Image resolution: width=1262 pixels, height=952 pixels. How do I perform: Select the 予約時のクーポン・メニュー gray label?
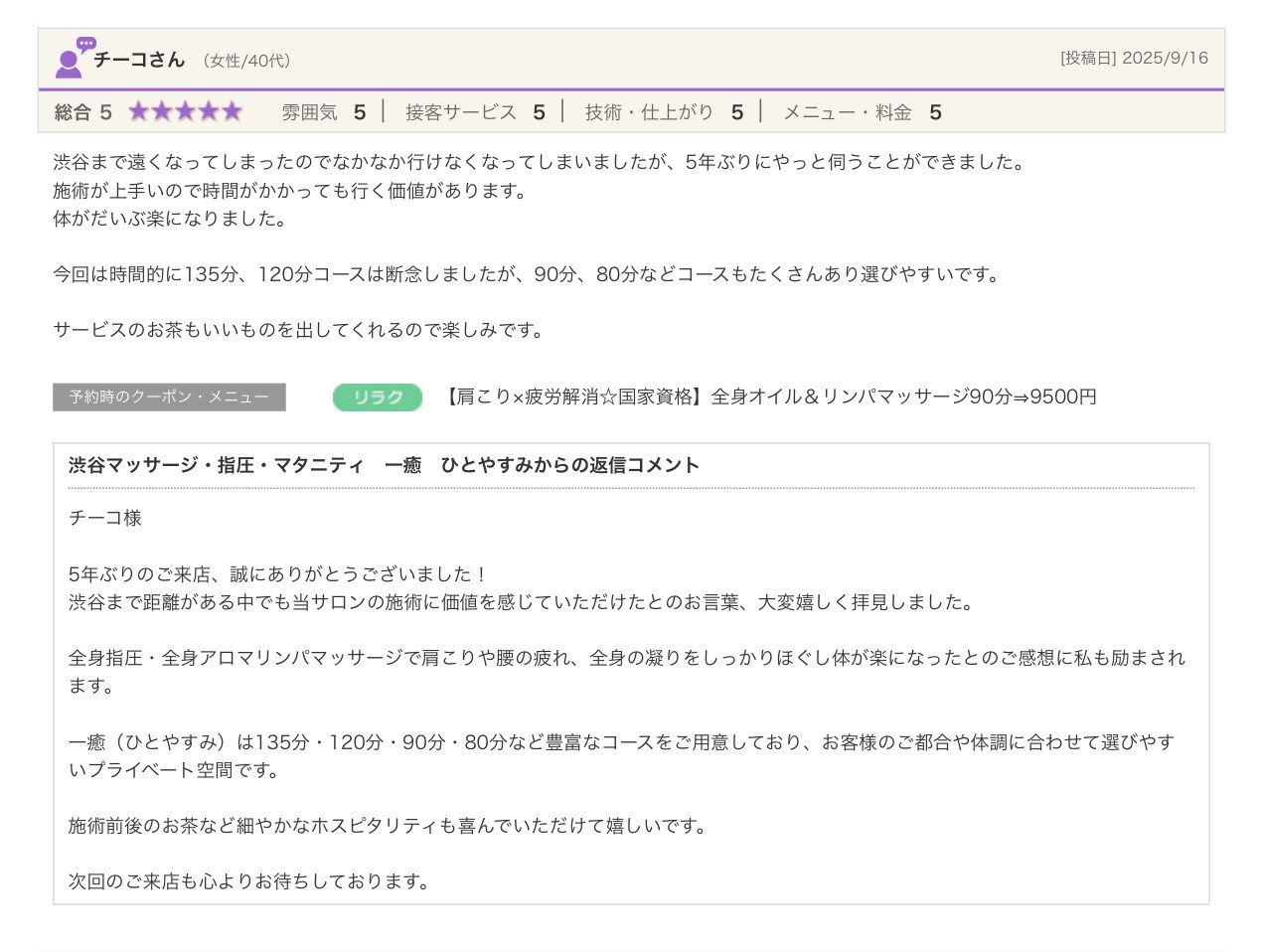coord(169,397)
